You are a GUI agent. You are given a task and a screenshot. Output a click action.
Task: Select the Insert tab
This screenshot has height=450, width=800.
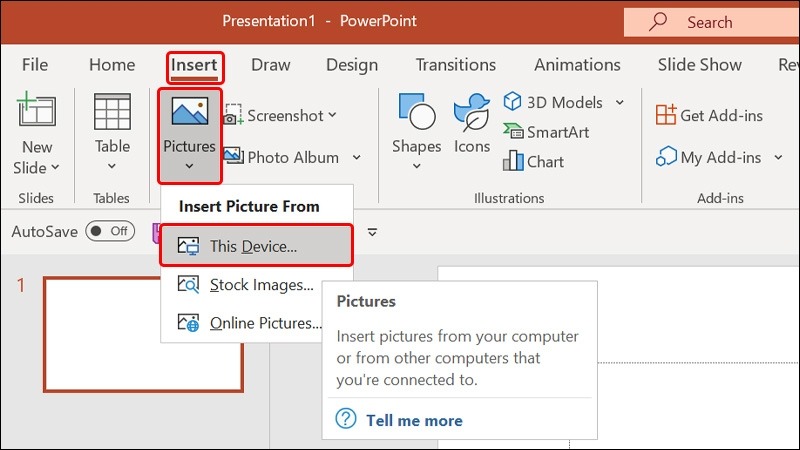tap(194, 65)
